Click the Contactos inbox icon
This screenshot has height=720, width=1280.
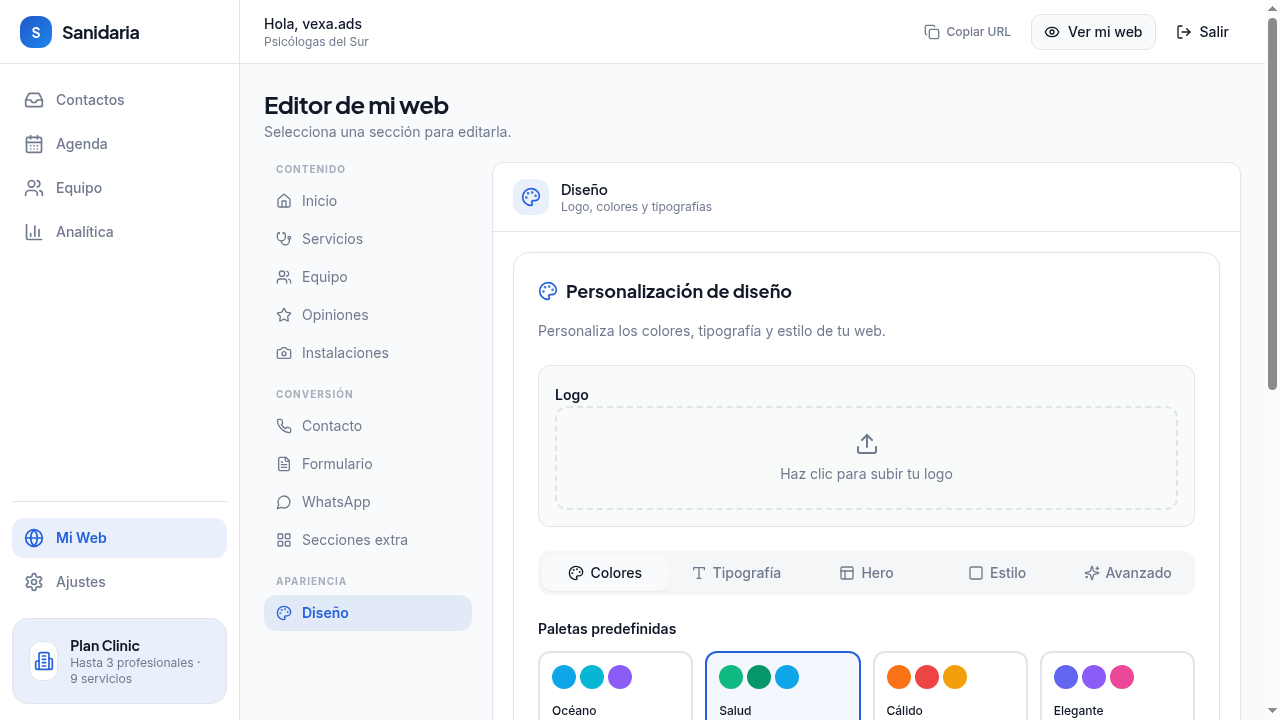[34, 100]
